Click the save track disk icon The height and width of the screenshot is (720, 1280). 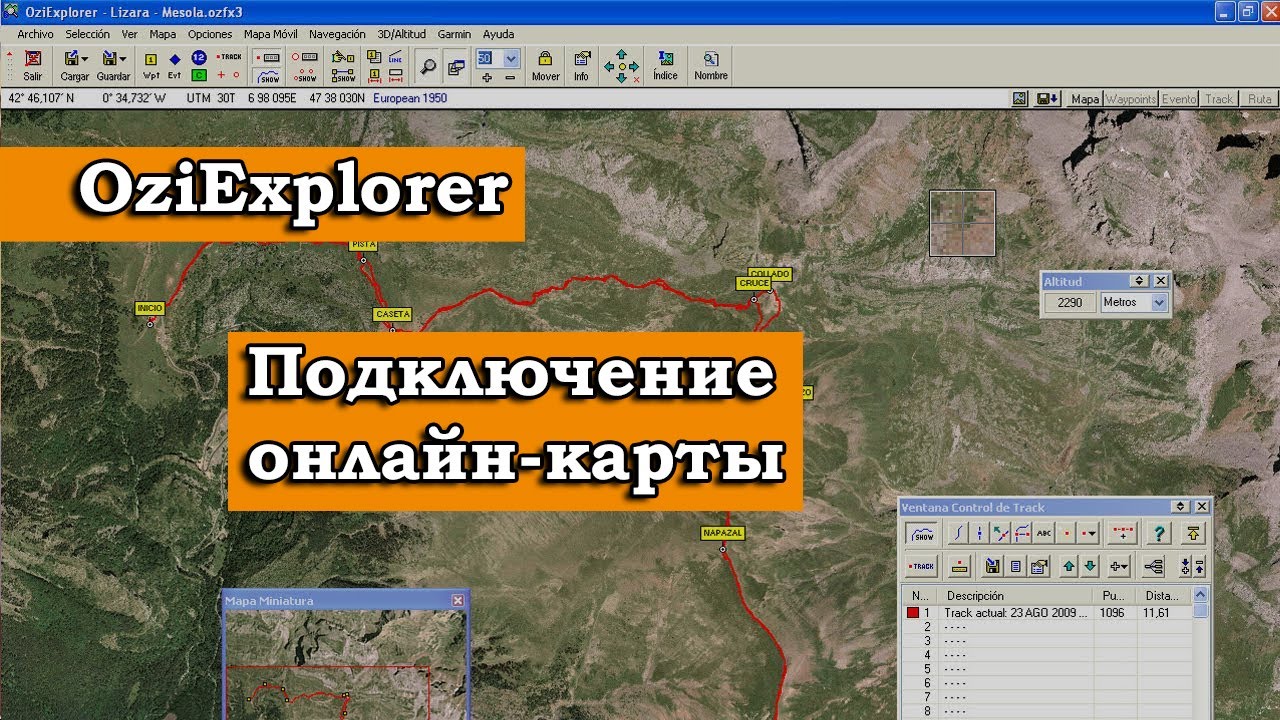[x=993, y=567]
